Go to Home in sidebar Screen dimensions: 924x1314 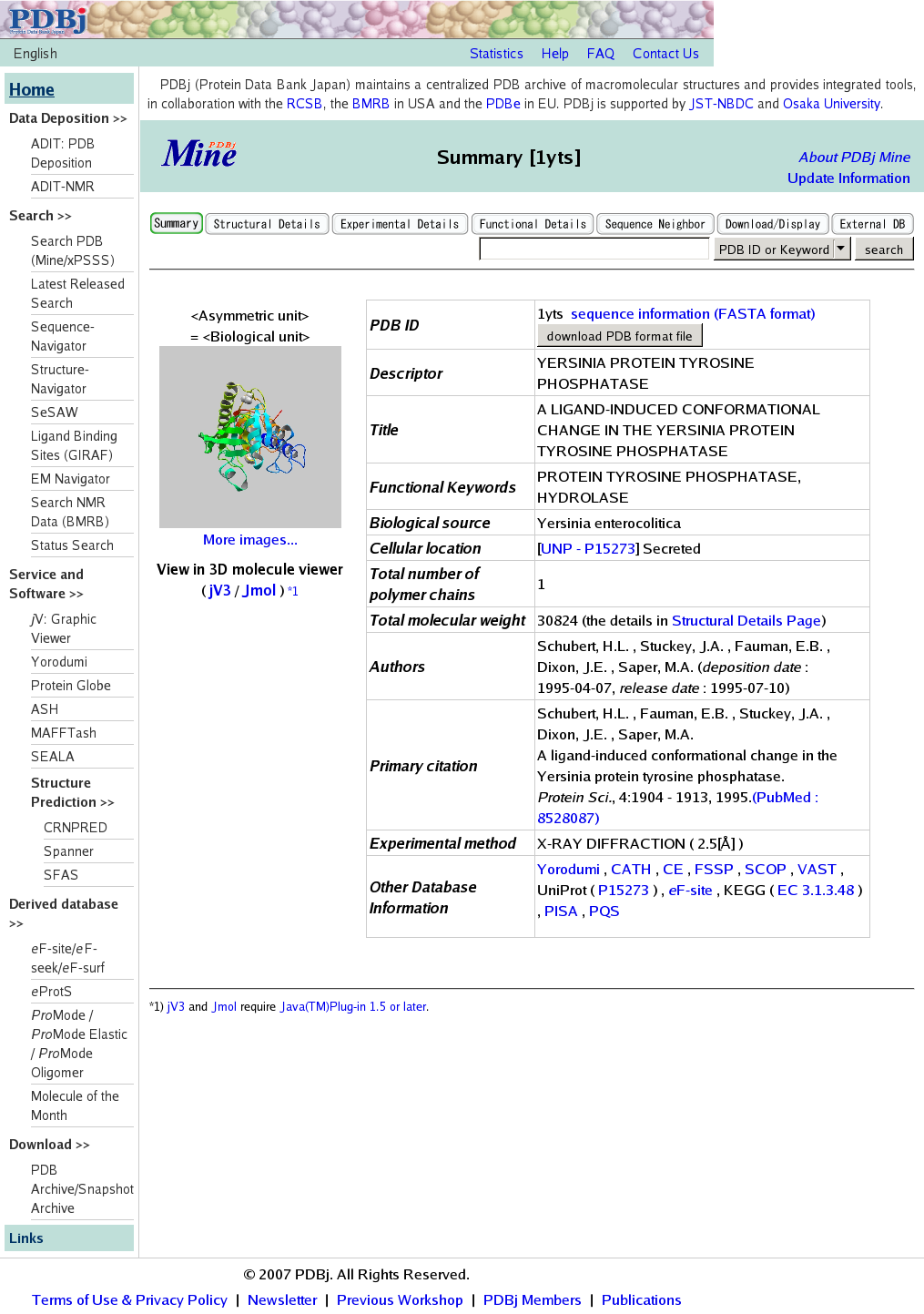[32, 89]
